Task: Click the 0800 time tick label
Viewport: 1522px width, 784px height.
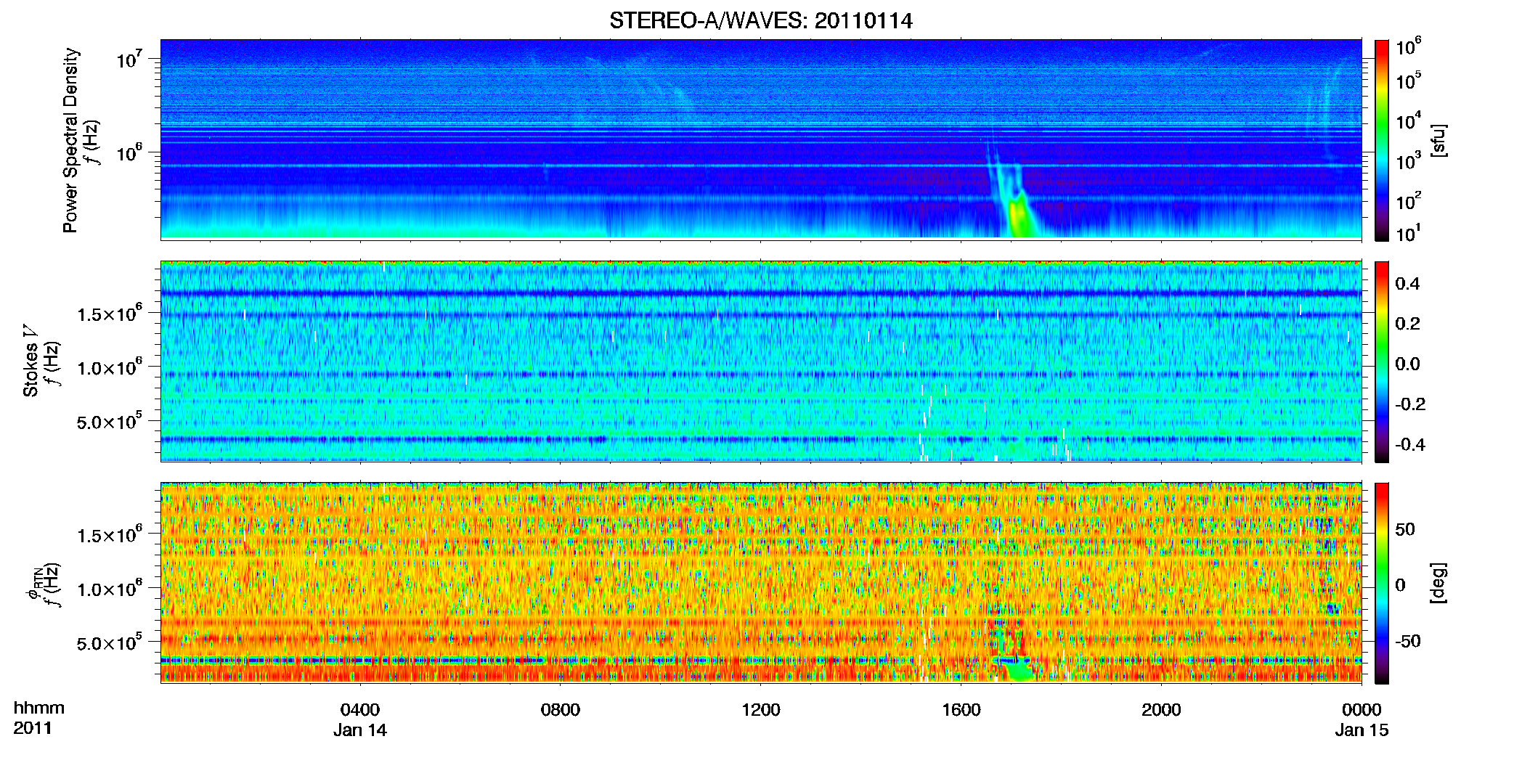Action: click(561, 709)
